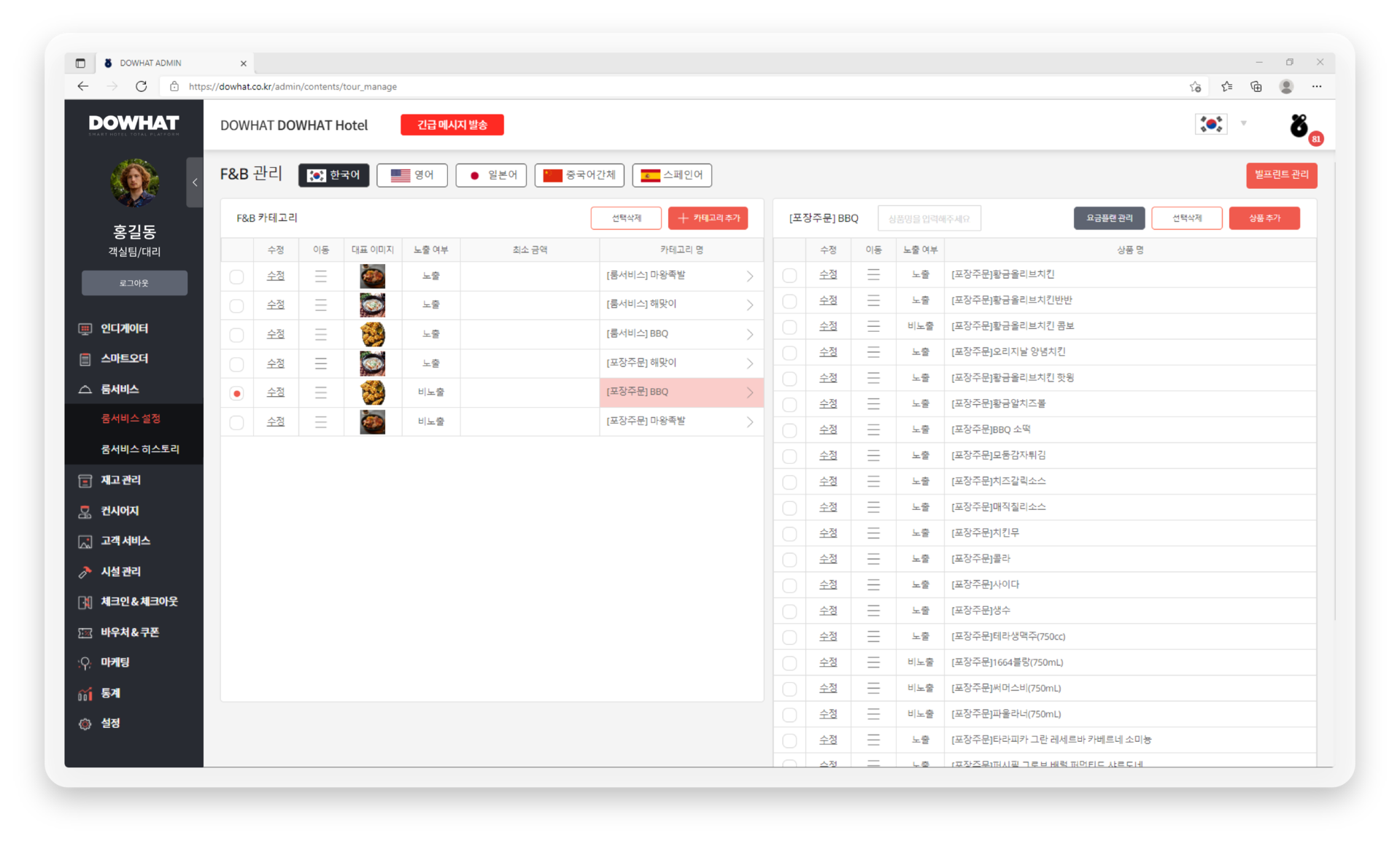Open 룸서비스 히스토리 submenu item
The image size is (1400, 844).
[x=140, y=449]
